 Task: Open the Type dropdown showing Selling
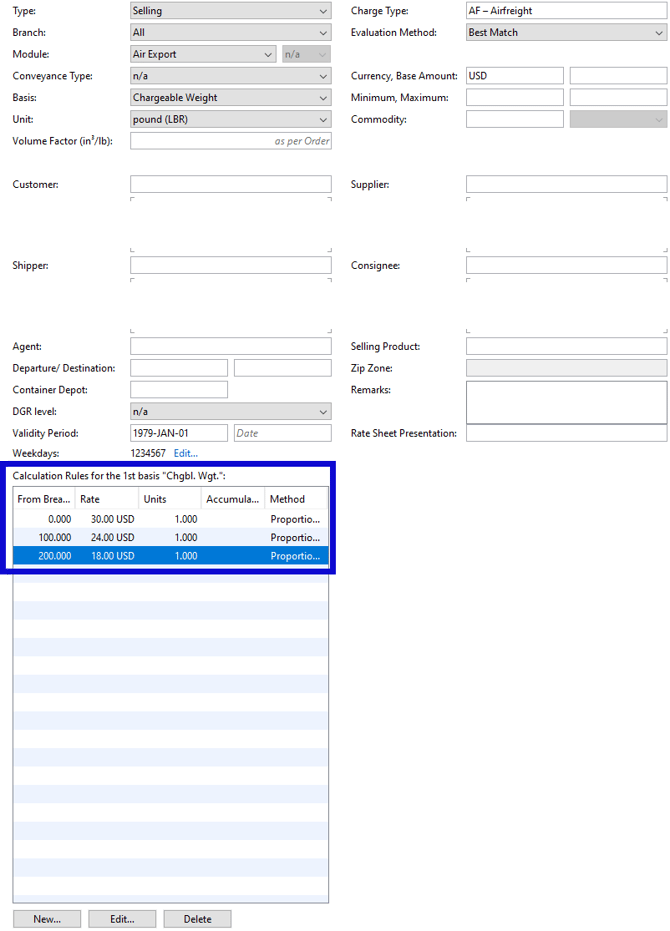(230, 11)
